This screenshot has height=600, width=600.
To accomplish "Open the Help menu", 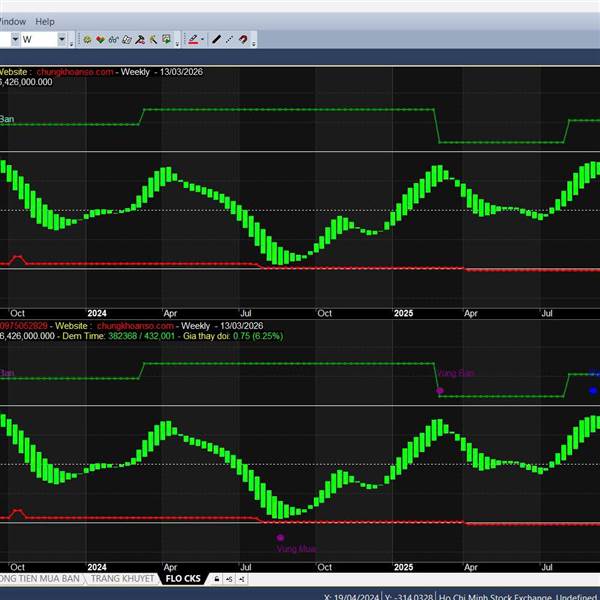I will pos(45,21).
